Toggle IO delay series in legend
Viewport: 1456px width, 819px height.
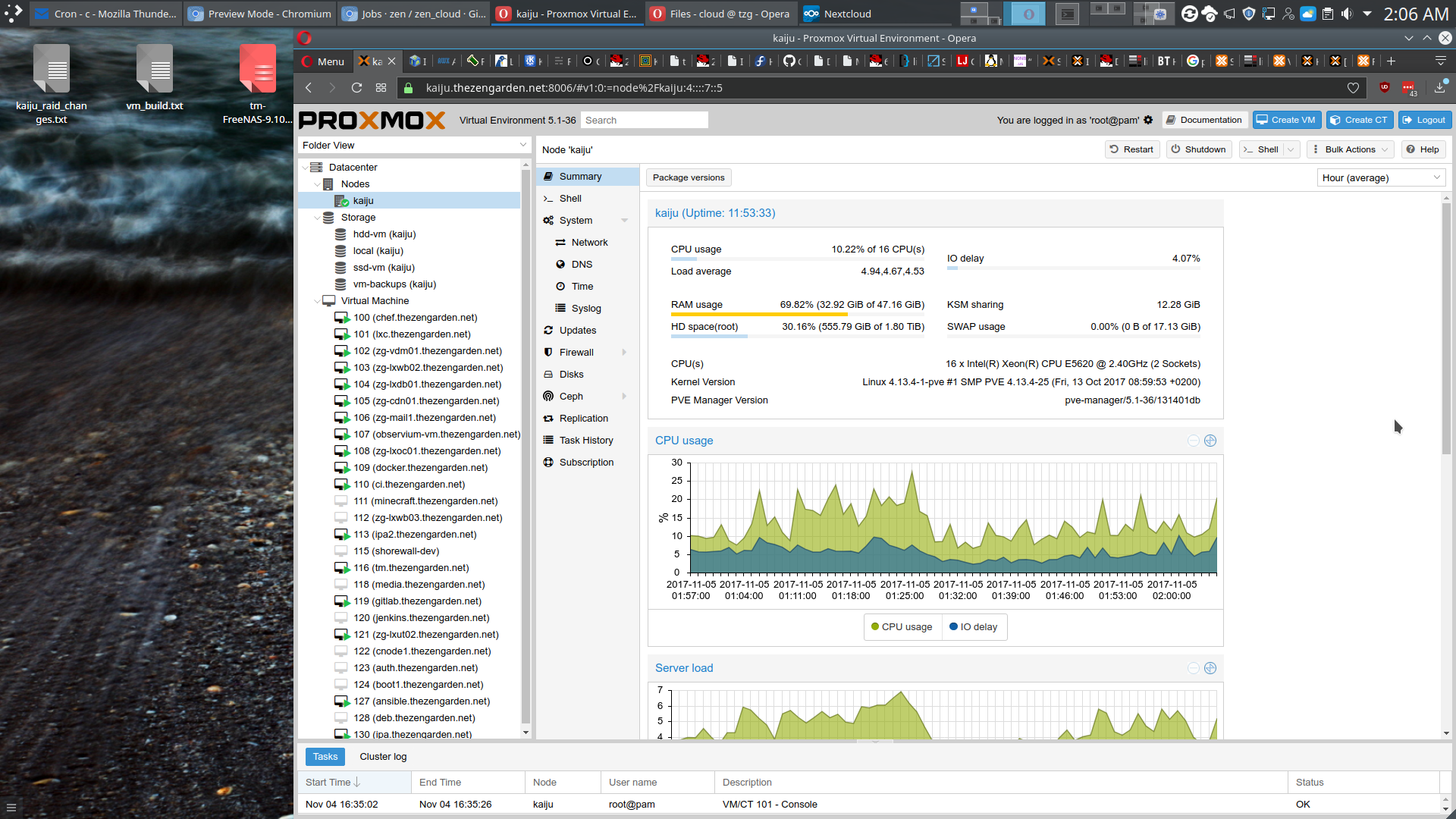(974, 627)
